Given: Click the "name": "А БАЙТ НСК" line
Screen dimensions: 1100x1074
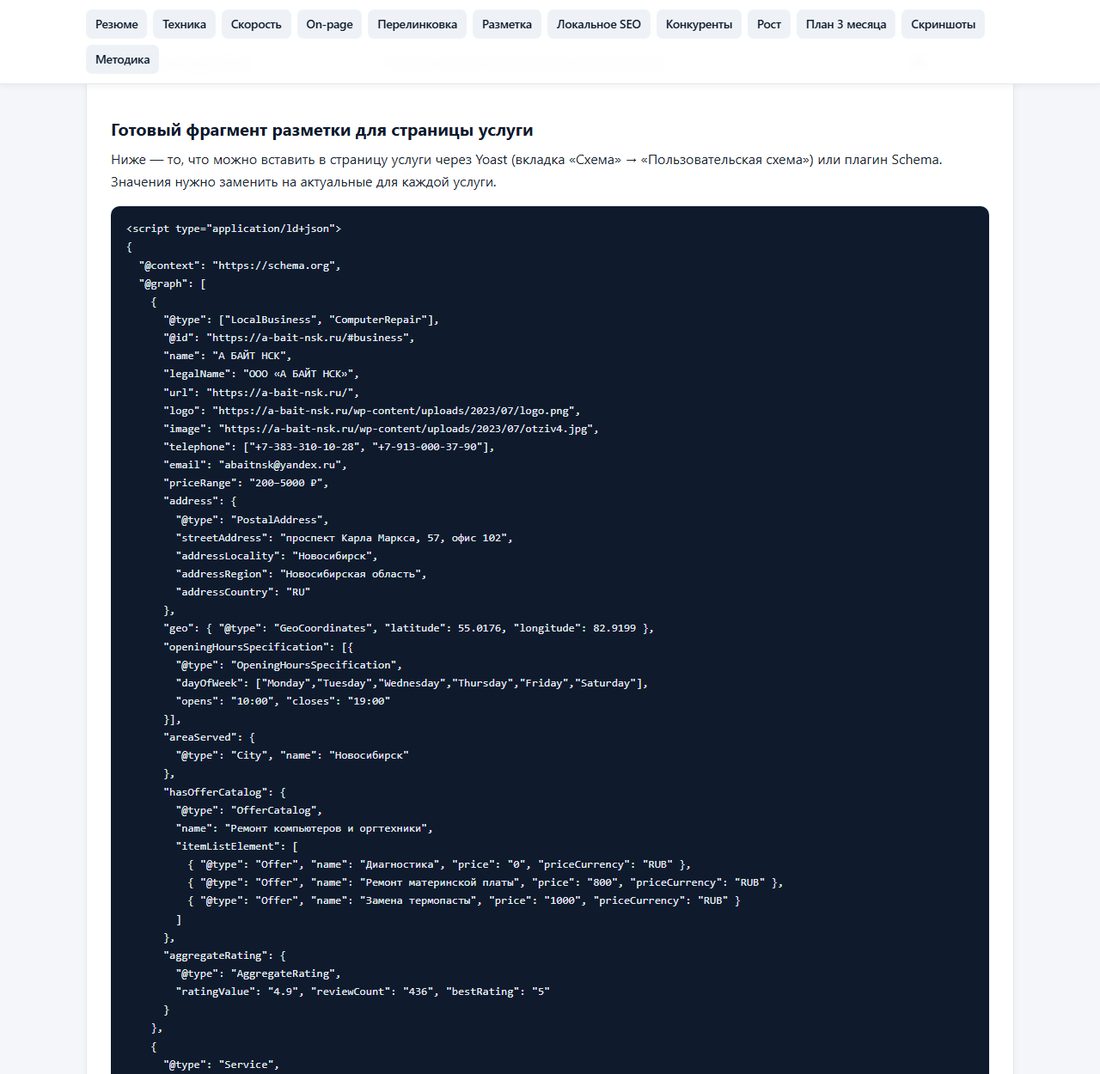Looking at the screenshot, I should (x=227, y=356).
